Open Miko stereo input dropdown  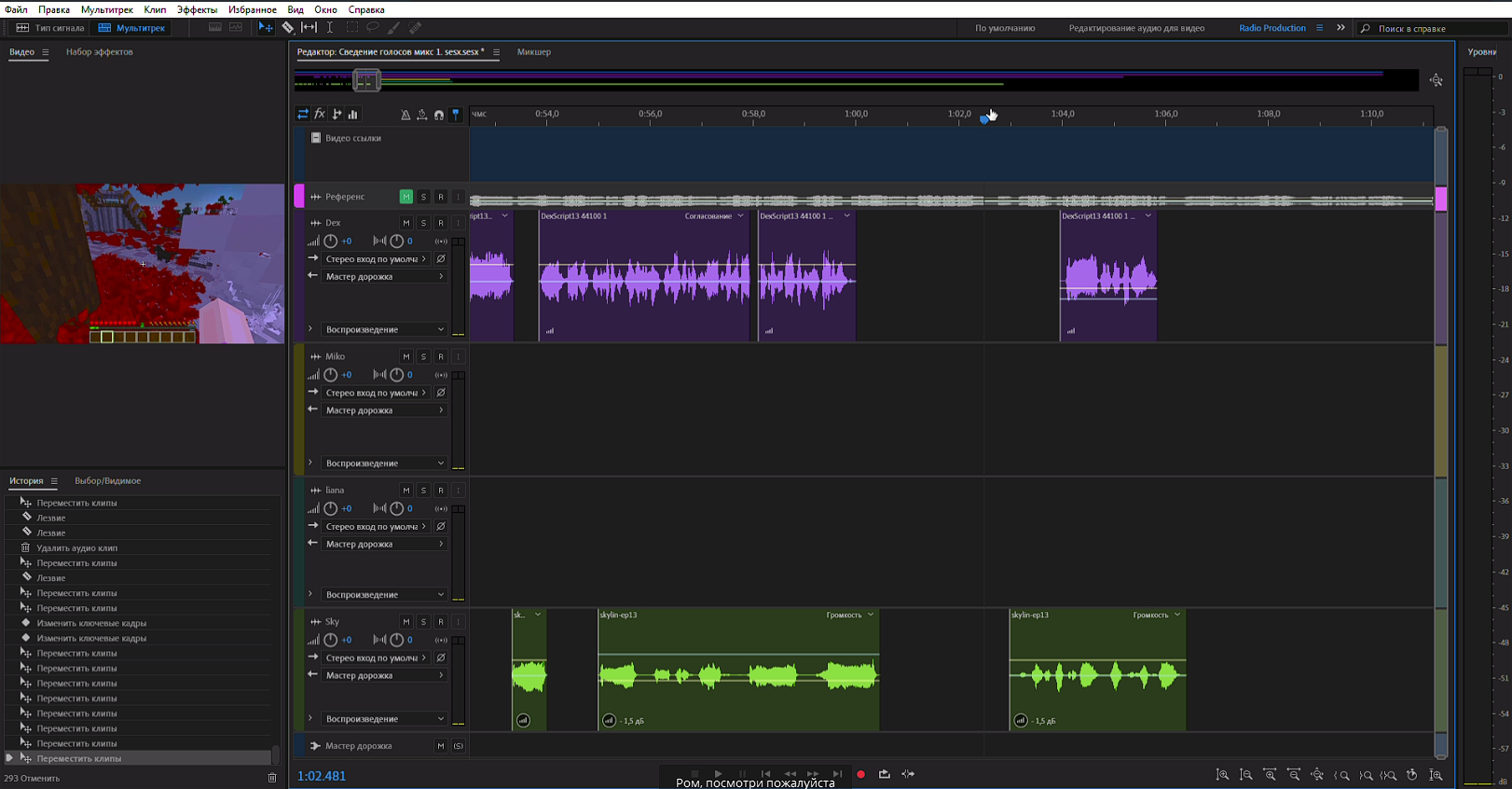click(x=377, y=393)
